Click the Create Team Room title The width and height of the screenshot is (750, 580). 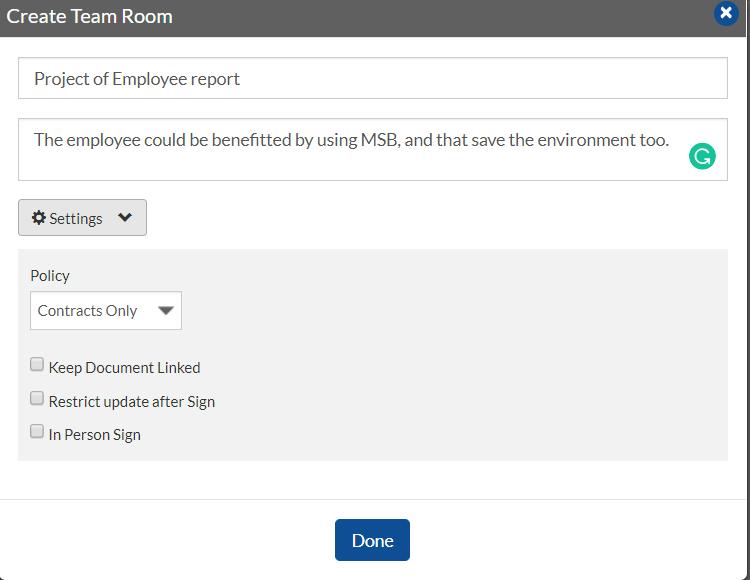click(89, 16)
